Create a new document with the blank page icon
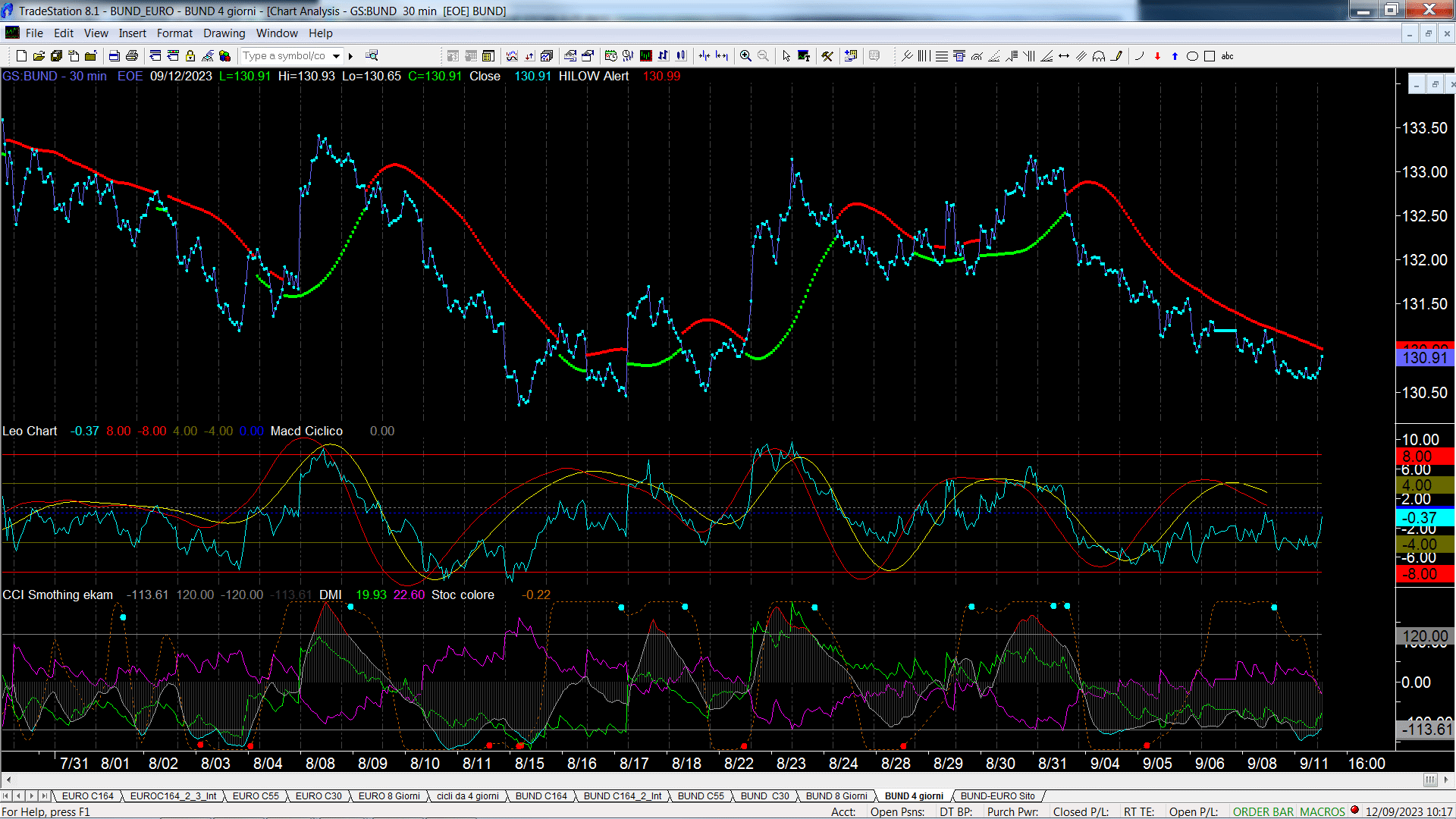 (21, 55)
